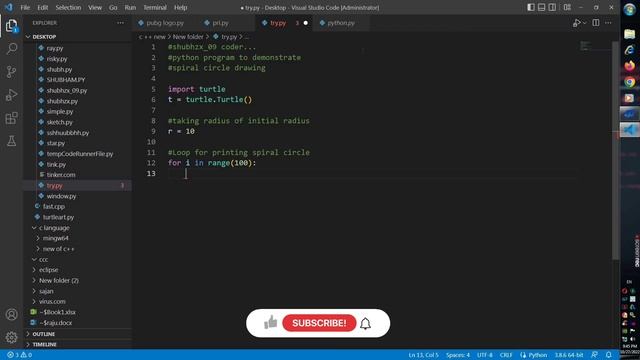
Task: Open the Run menu
Action: point(130,7)
